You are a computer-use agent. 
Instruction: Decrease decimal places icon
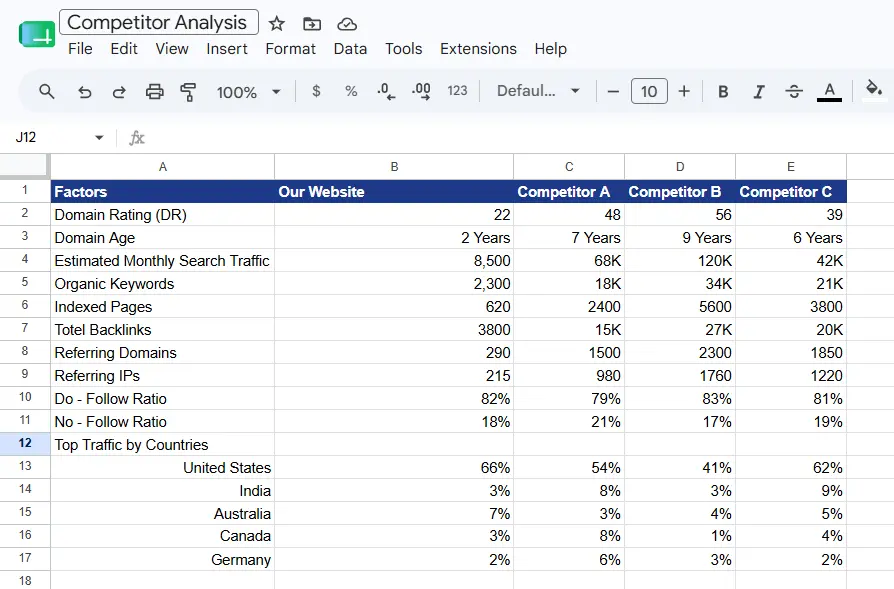[386, 91]
